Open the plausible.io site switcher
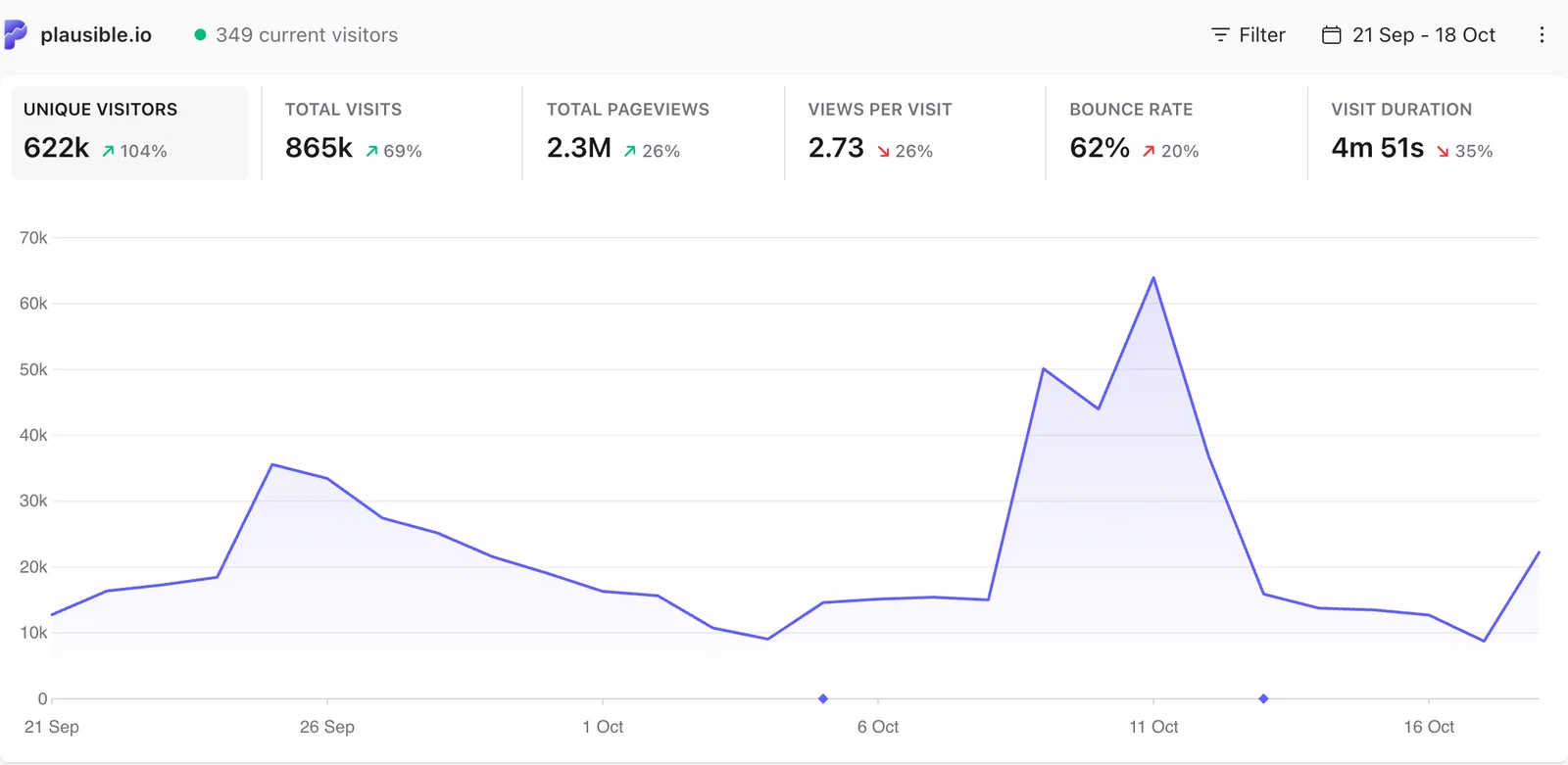The image size is (1568, 765). 79,35
